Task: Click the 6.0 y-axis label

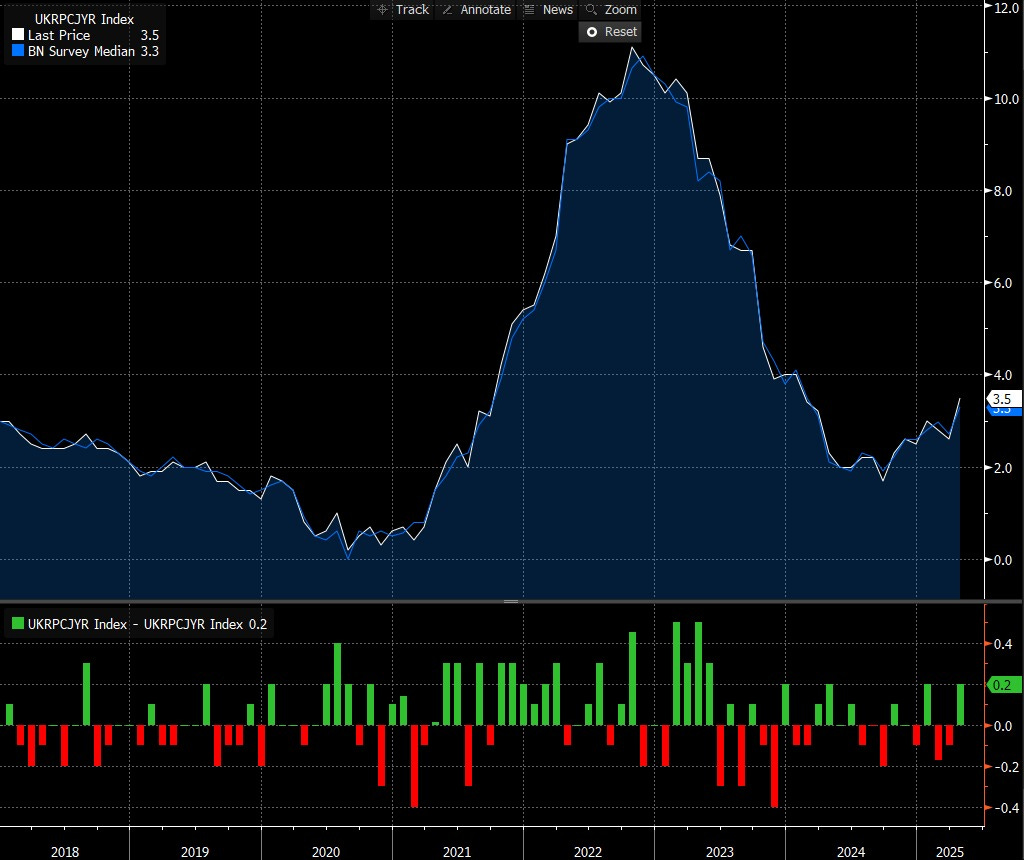Action: (x=1003, y=283)
